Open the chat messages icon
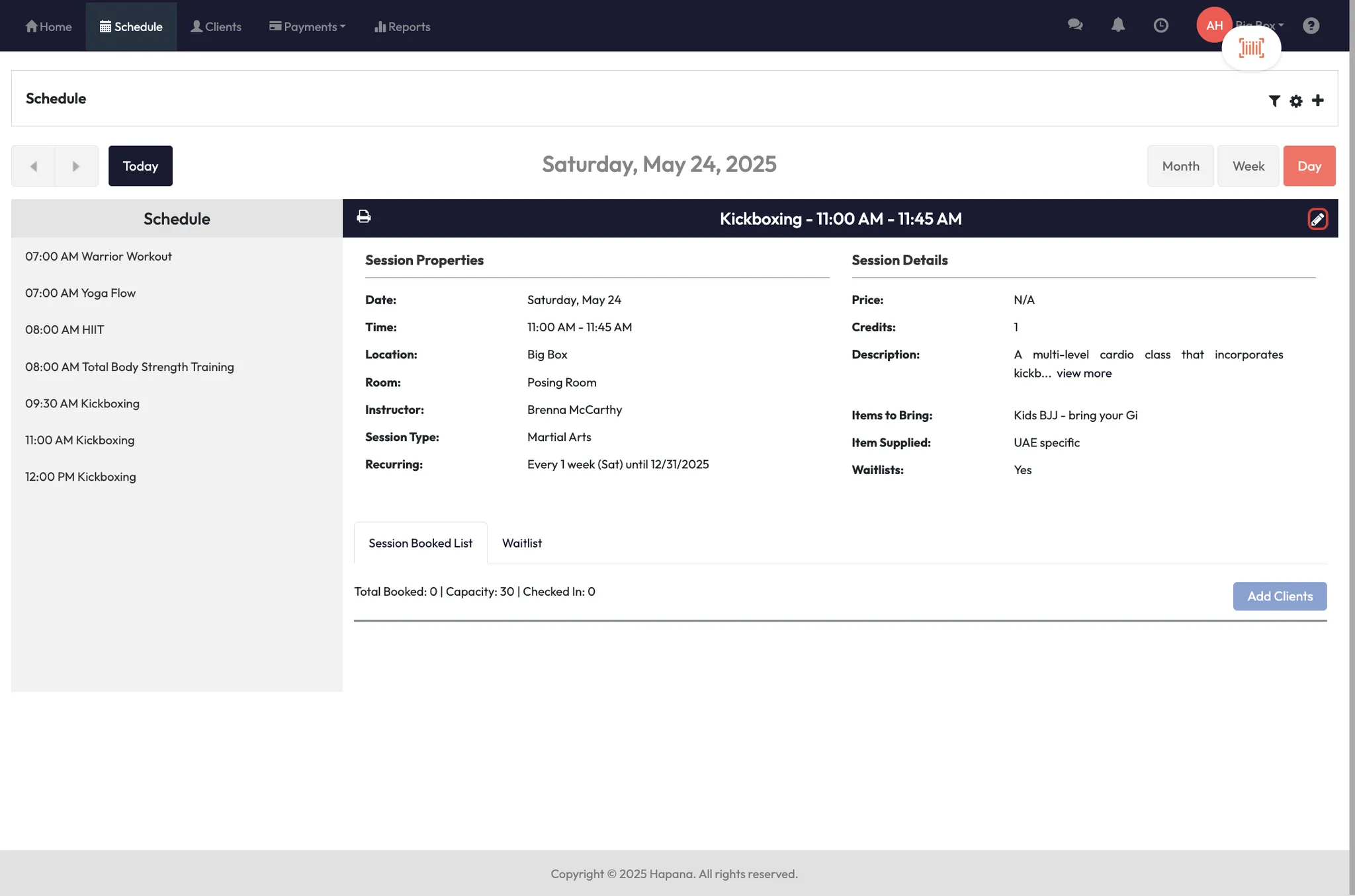Screen dimensions: 1355x896 point(1074,25)
